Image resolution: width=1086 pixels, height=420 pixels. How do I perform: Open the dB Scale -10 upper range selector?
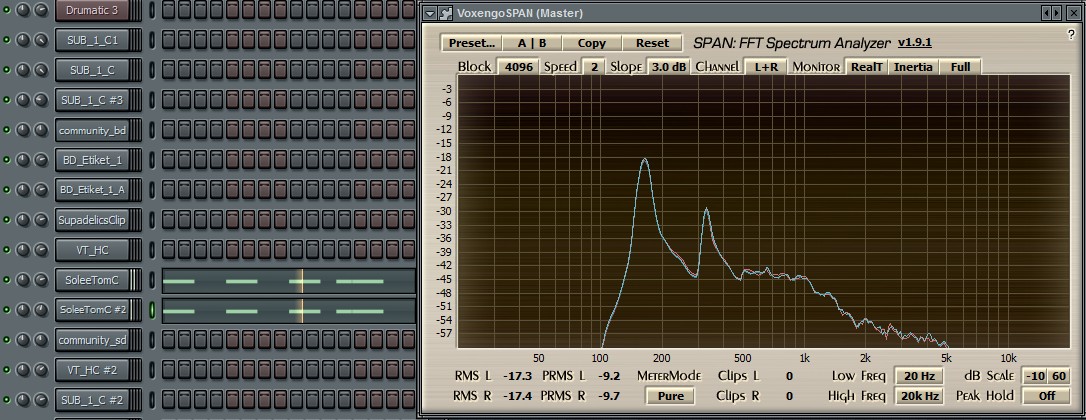(x=1036, y=376)
